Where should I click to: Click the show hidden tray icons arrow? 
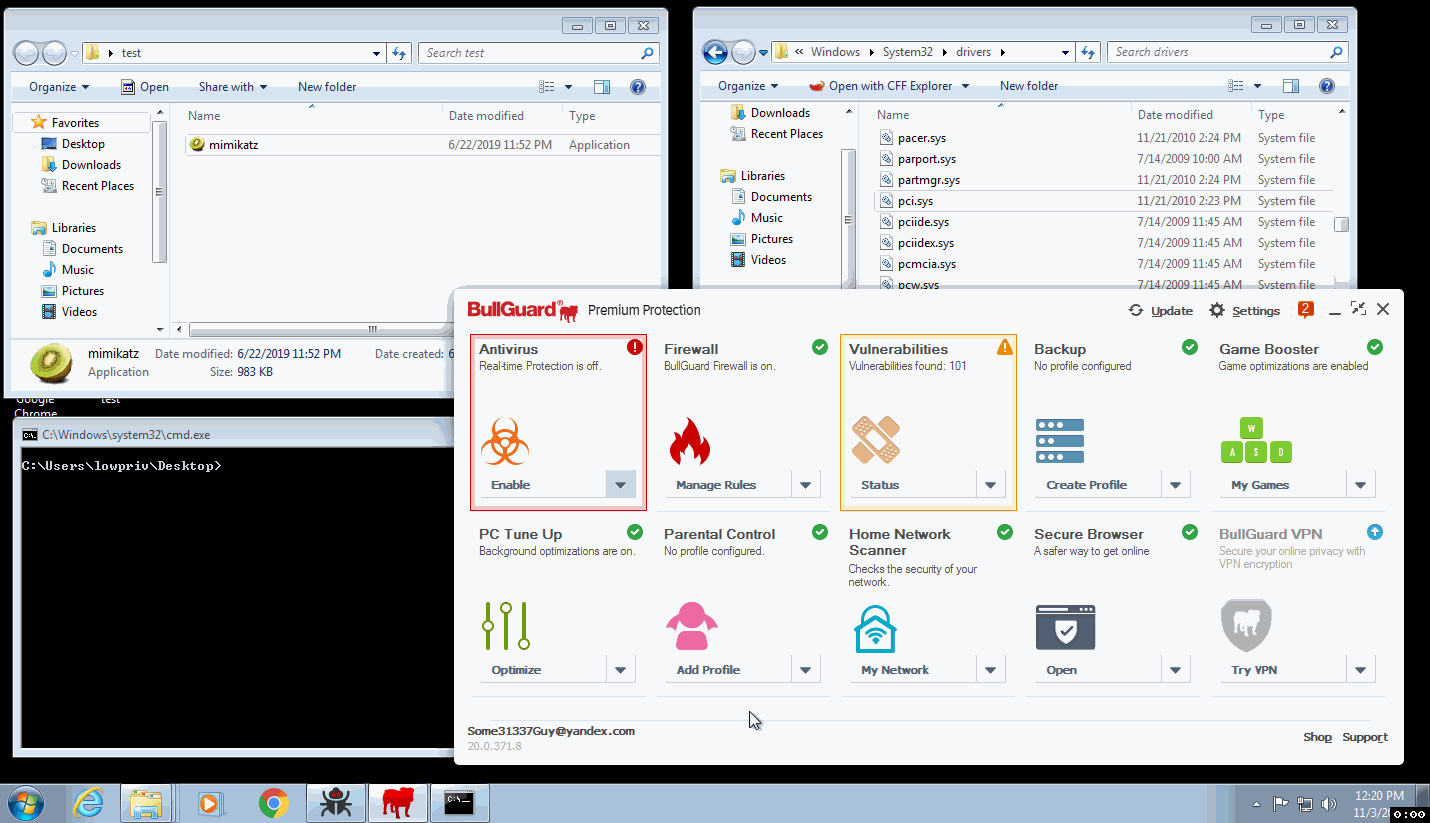pyautogui.click(x=1256, y=804)
